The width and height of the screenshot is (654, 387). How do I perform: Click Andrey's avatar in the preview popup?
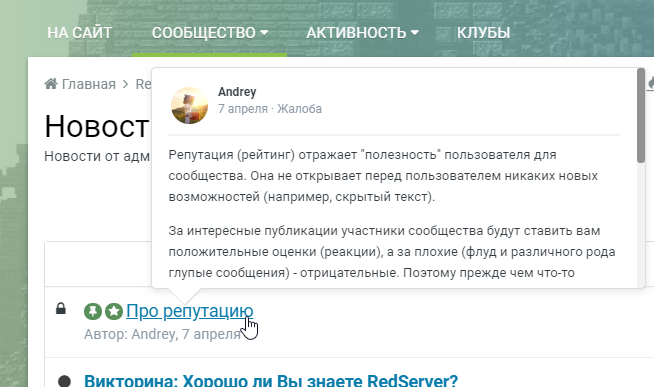click(x=189, y=106)
